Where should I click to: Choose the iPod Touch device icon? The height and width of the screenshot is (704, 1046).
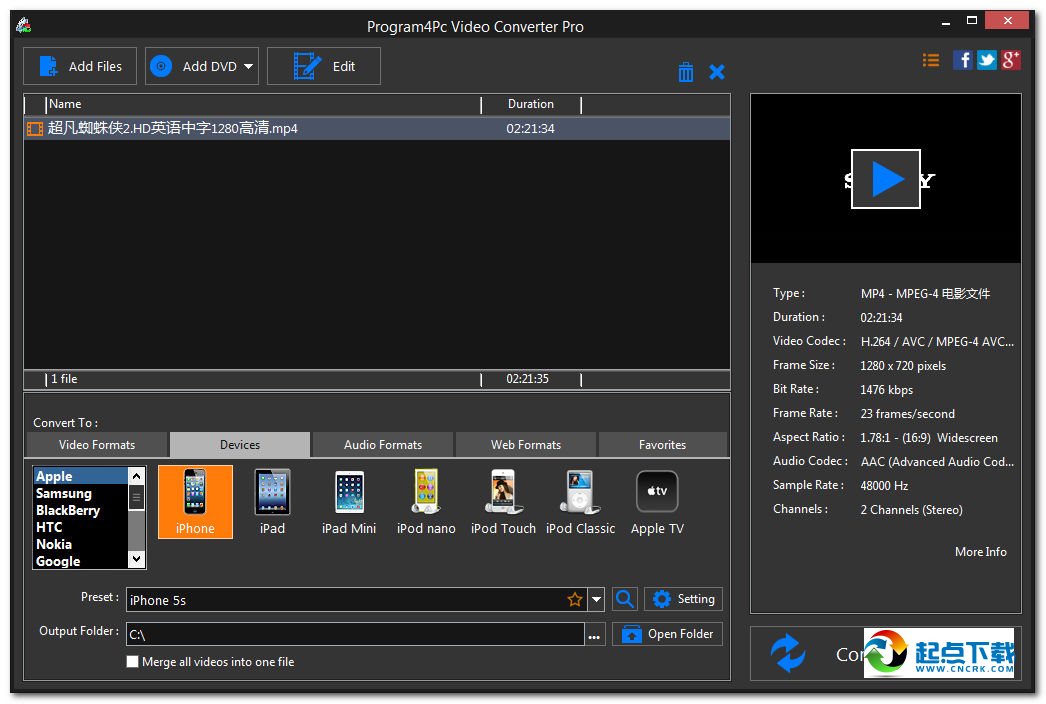tap(503, 502)
